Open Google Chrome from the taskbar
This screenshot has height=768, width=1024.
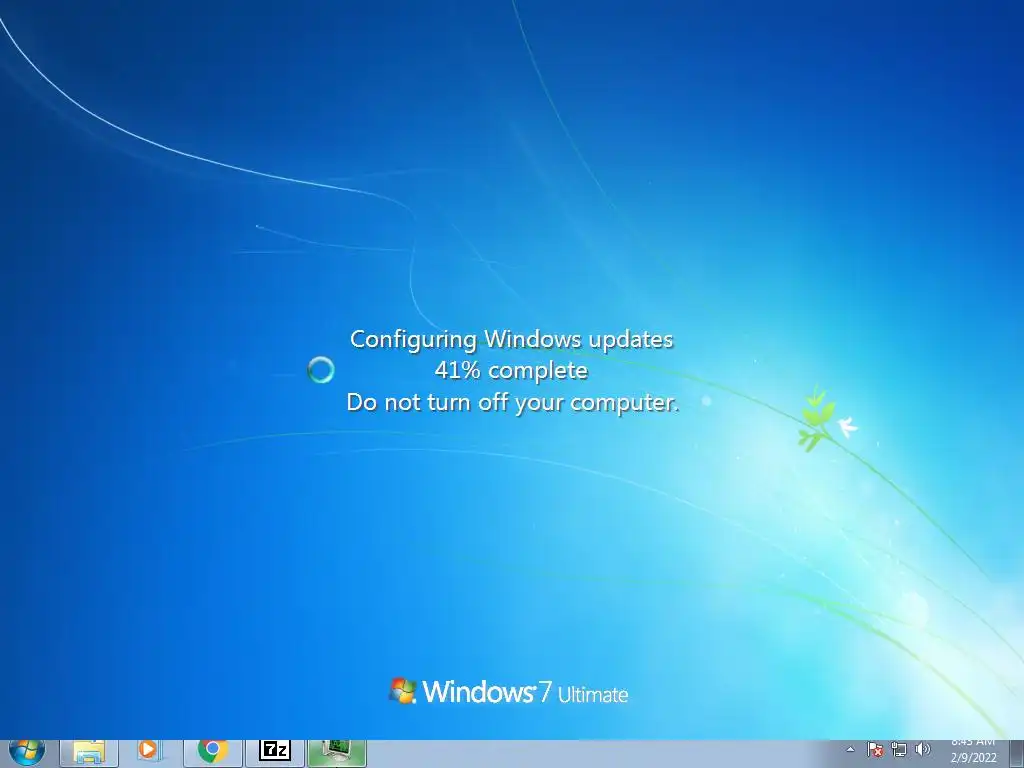click(212, 754)
